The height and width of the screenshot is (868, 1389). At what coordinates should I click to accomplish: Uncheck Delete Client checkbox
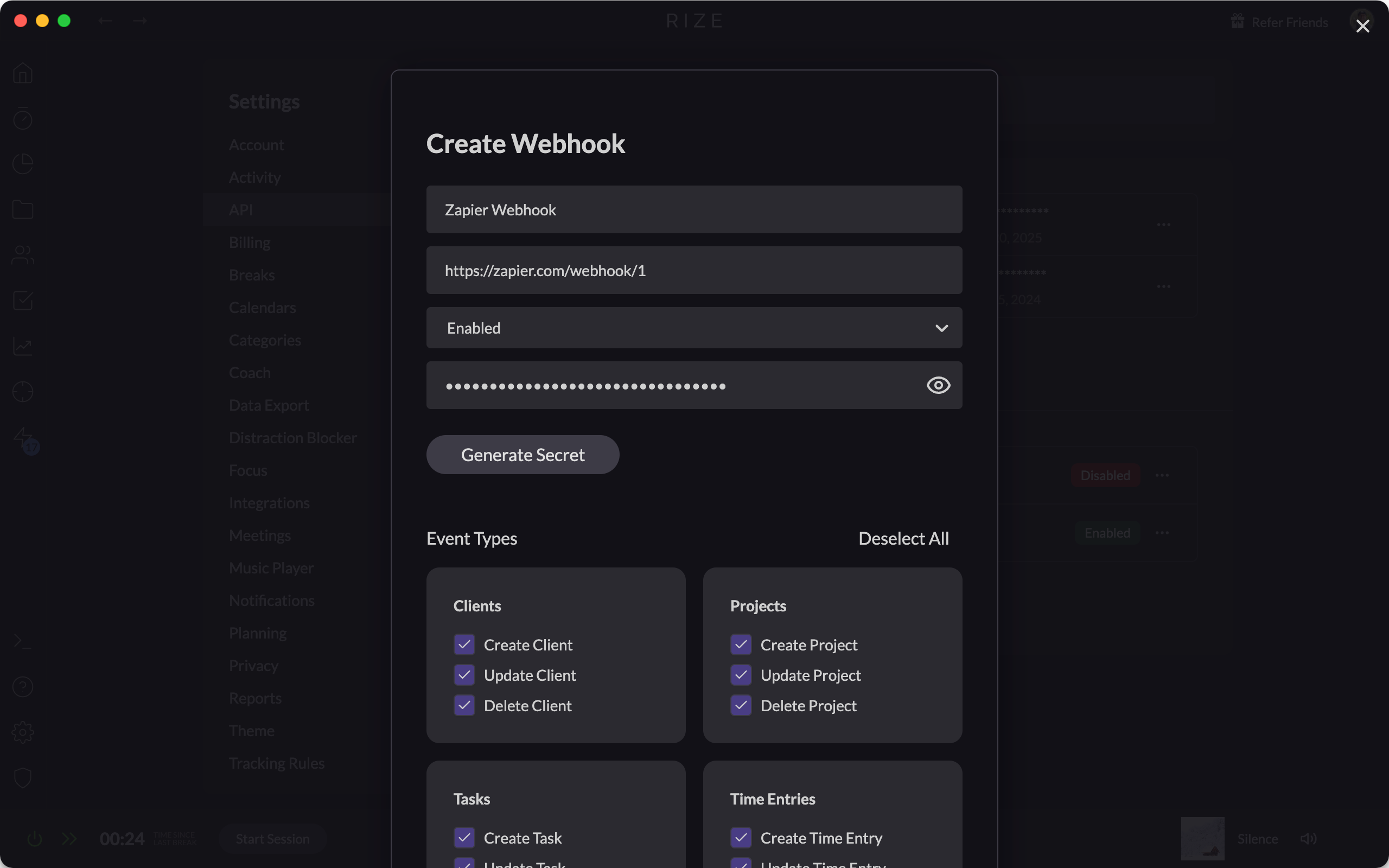click(464, 706)
